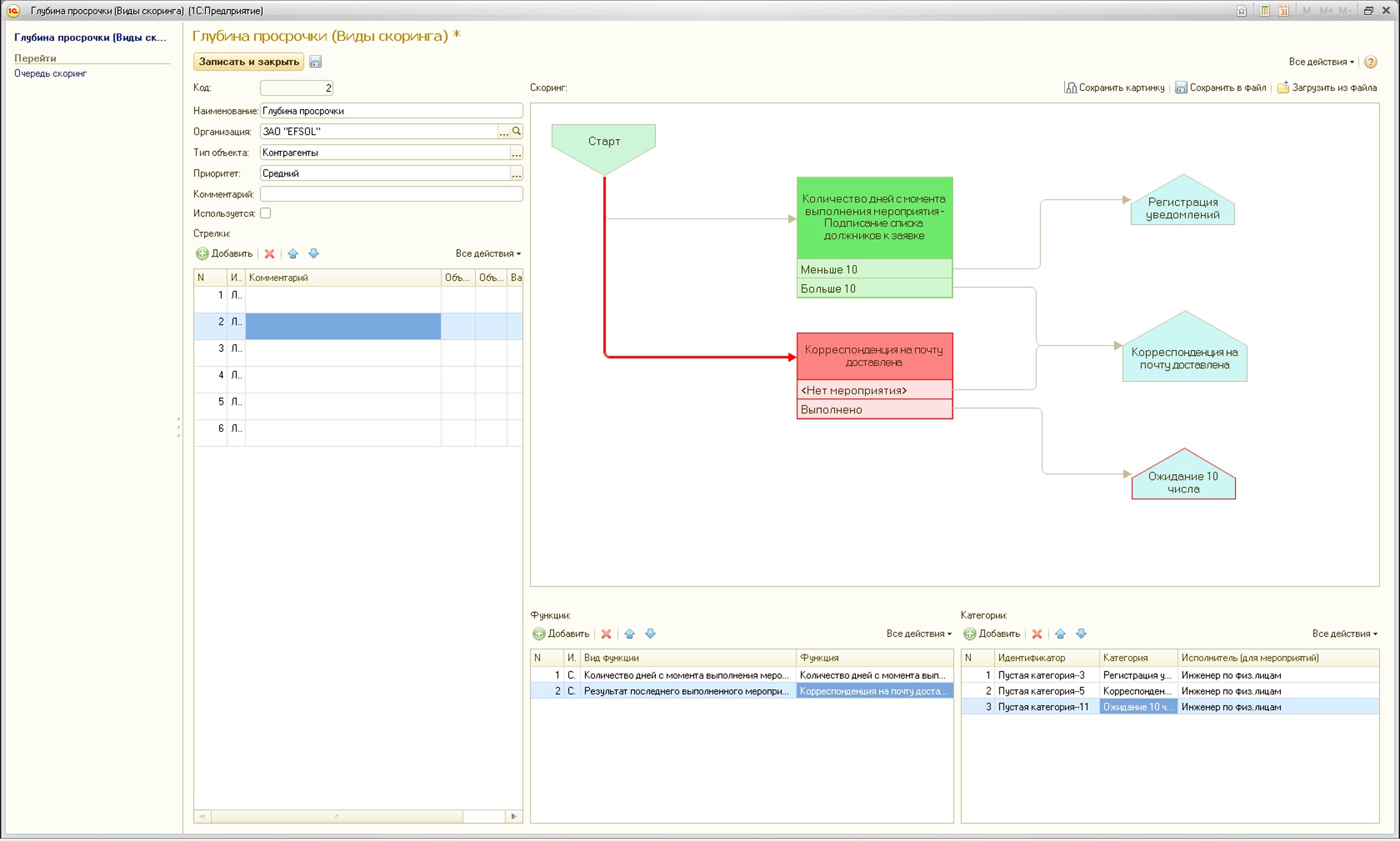Delete selected arrow row in Стрелки

click(x=269, y=254)
